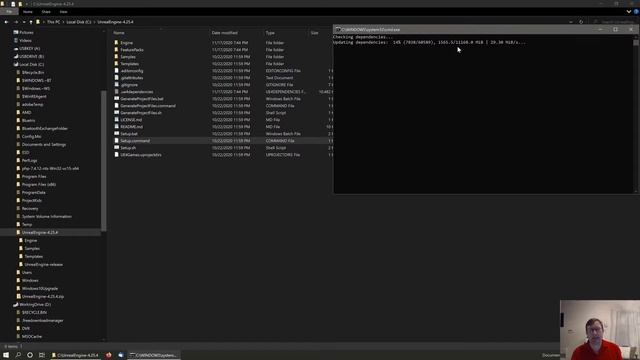
Task: Go back in Explorer navigation
Action: coord(7,22)
